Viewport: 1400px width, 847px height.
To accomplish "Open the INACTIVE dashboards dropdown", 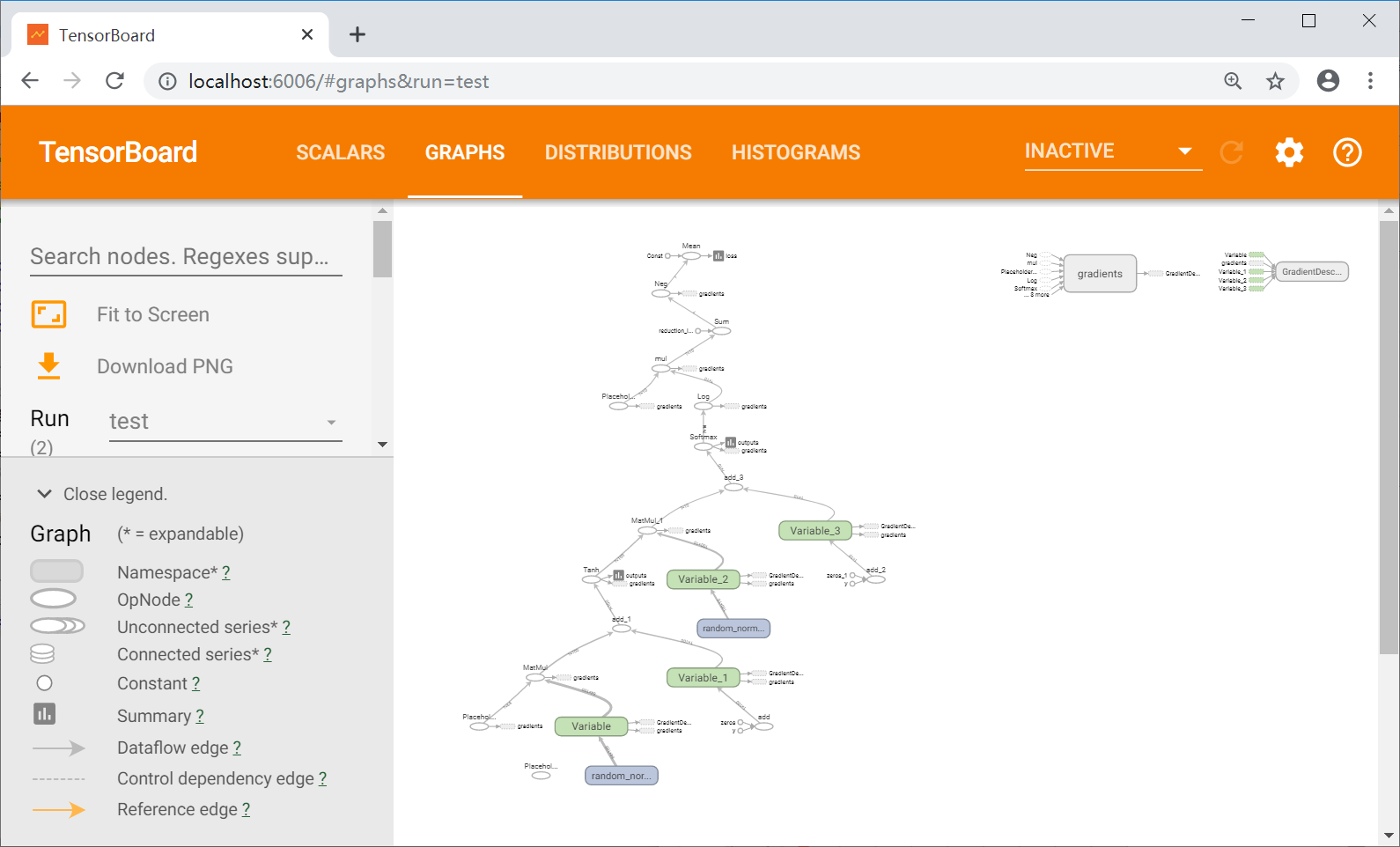I will click(x=1113, y=151).
